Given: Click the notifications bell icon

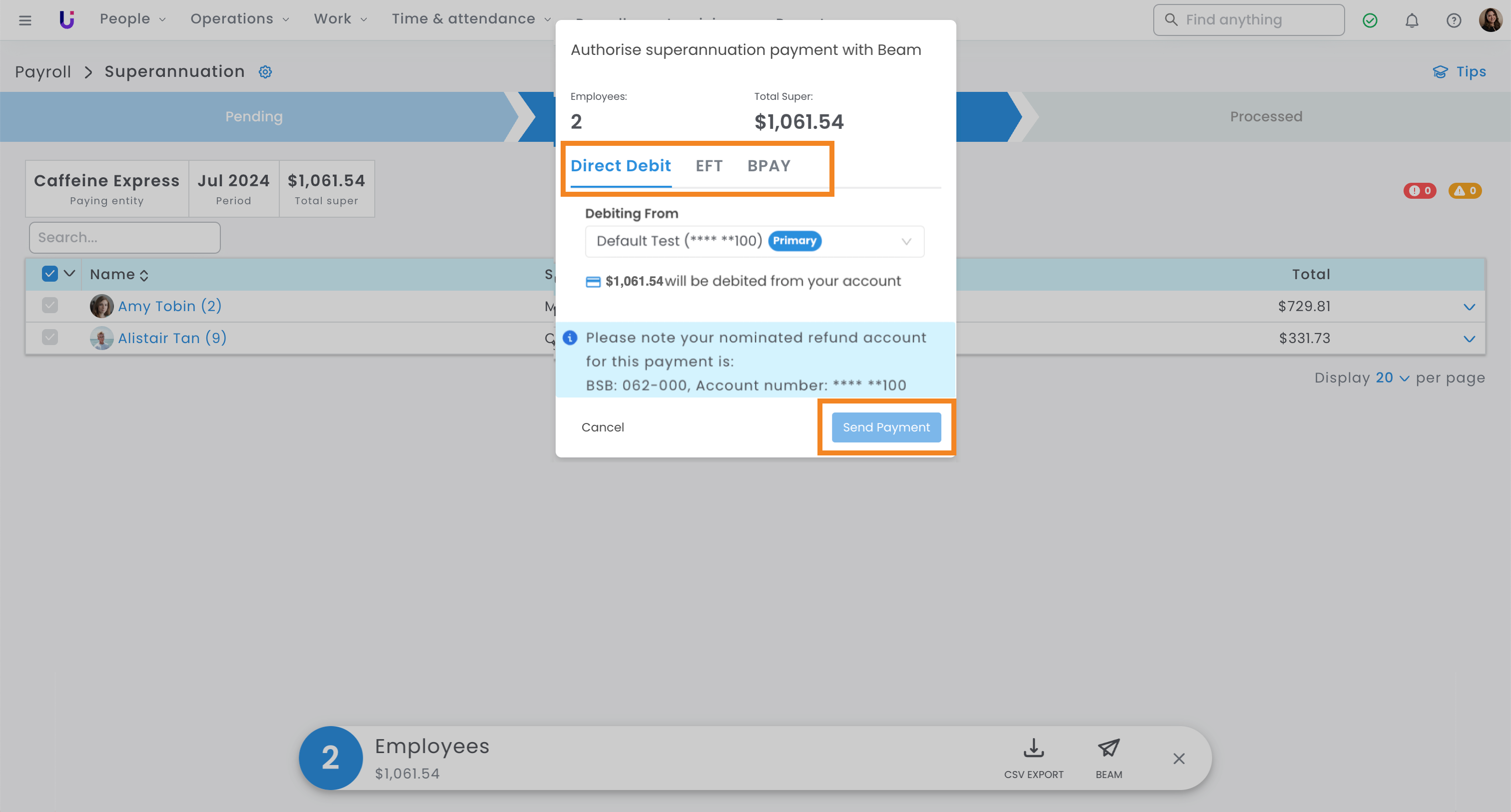Looking at the screenshot, I should tap(1412, 20).
